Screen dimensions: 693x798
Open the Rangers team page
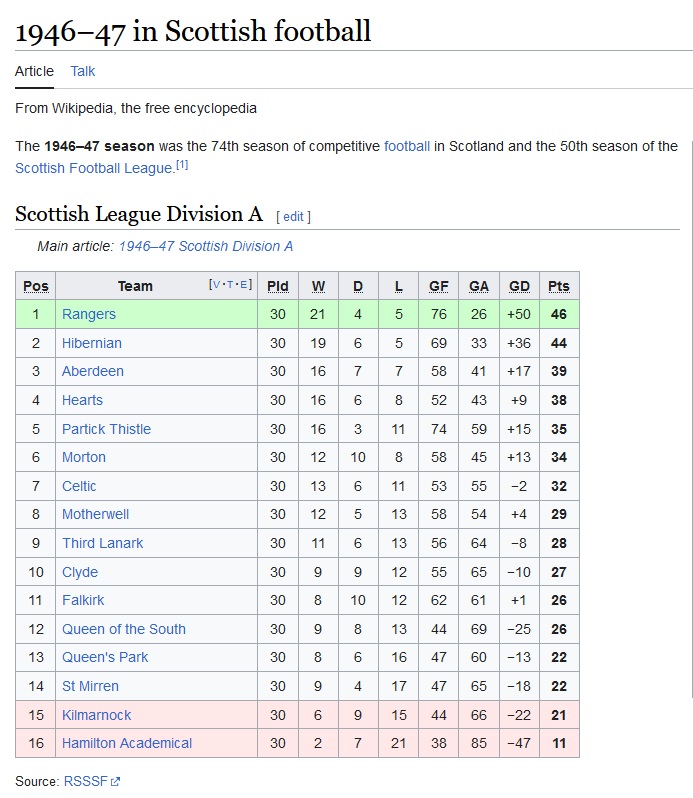[x=89, y=314]
